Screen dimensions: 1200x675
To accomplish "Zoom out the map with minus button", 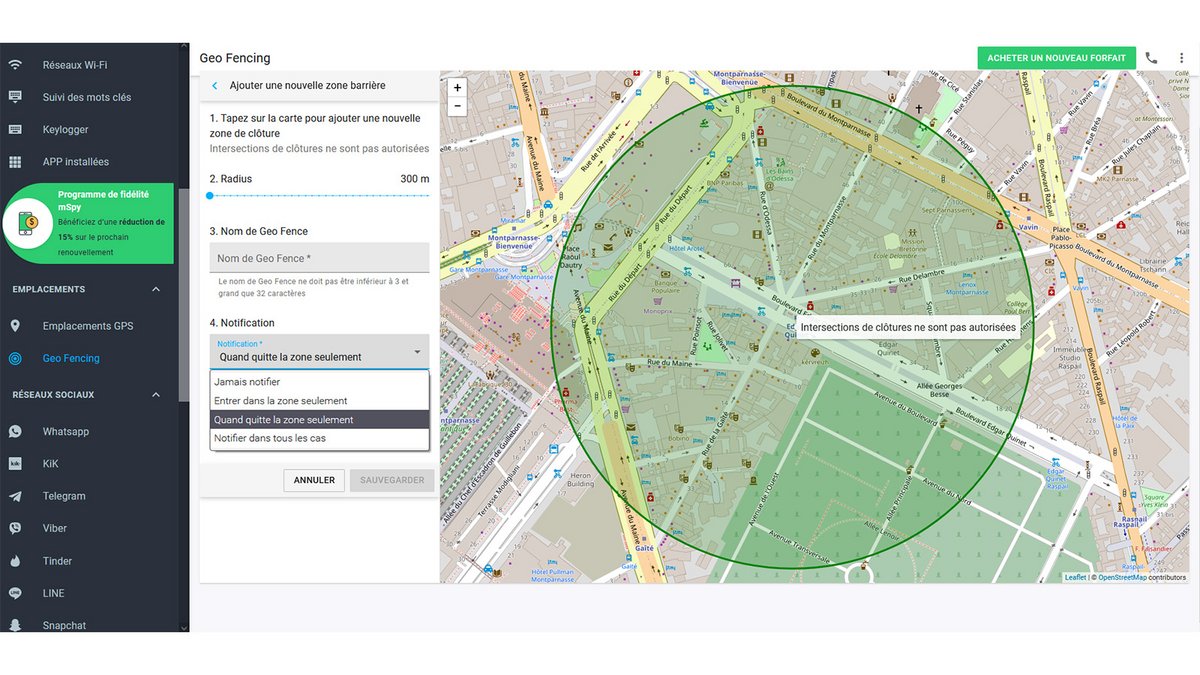I will point(457,105).
